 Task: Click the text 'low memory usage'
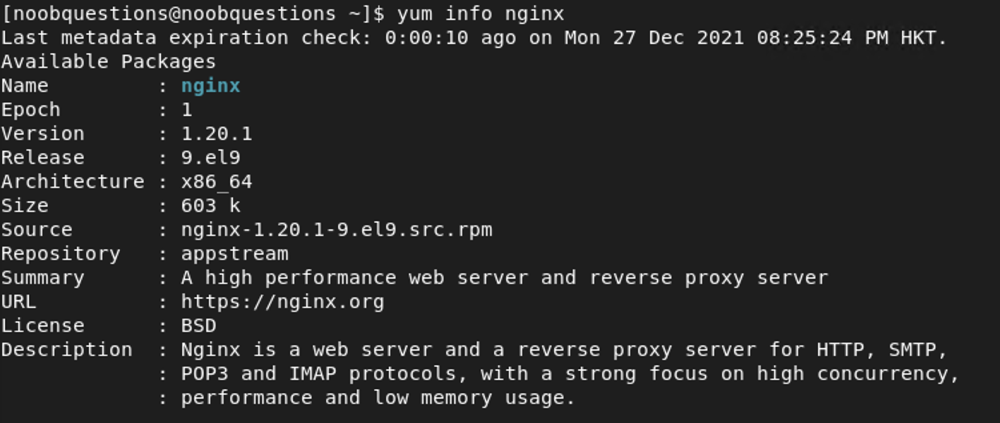point(474,398)
